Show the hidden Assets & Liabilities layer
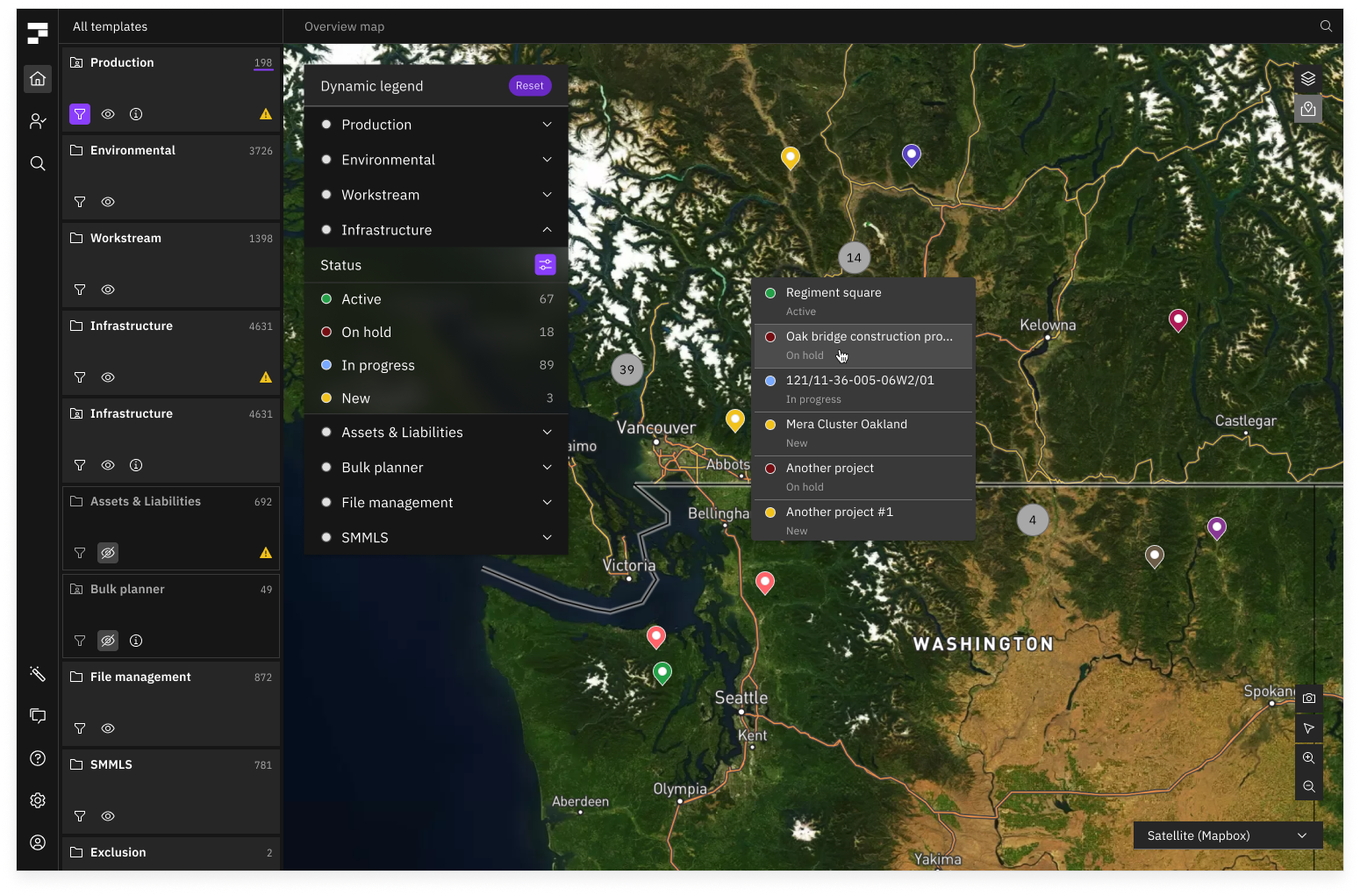 (x=108, y=553)
